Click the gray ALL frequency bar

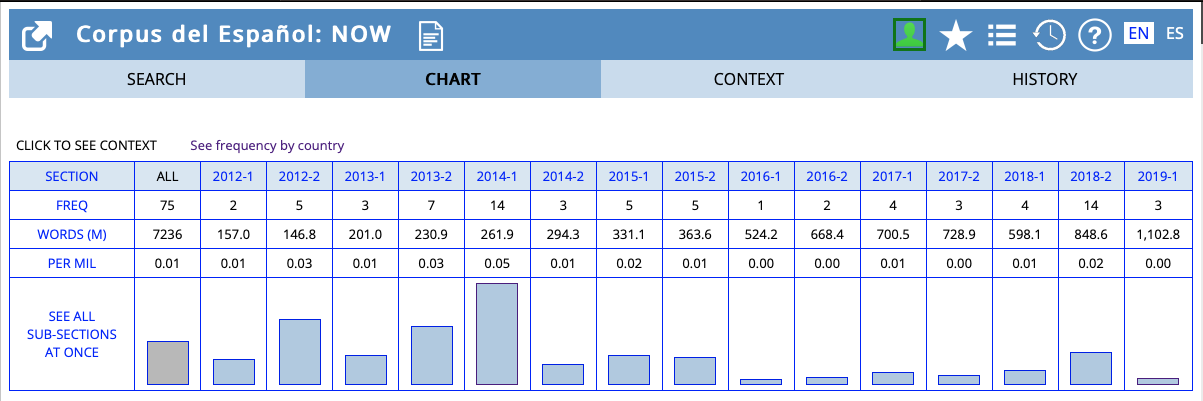[167, 363]
